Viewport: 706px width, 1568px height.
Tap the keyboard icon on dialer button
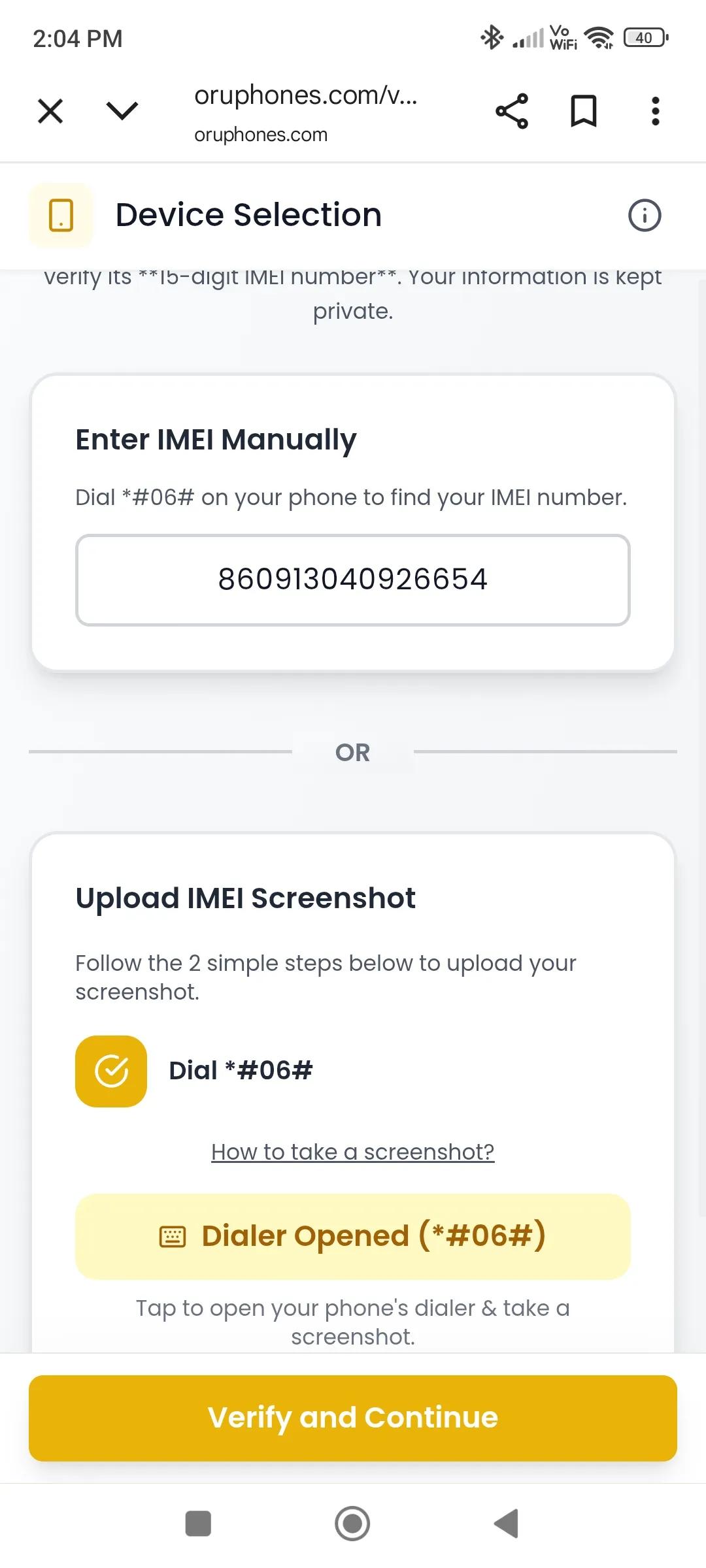[173, 1237]
